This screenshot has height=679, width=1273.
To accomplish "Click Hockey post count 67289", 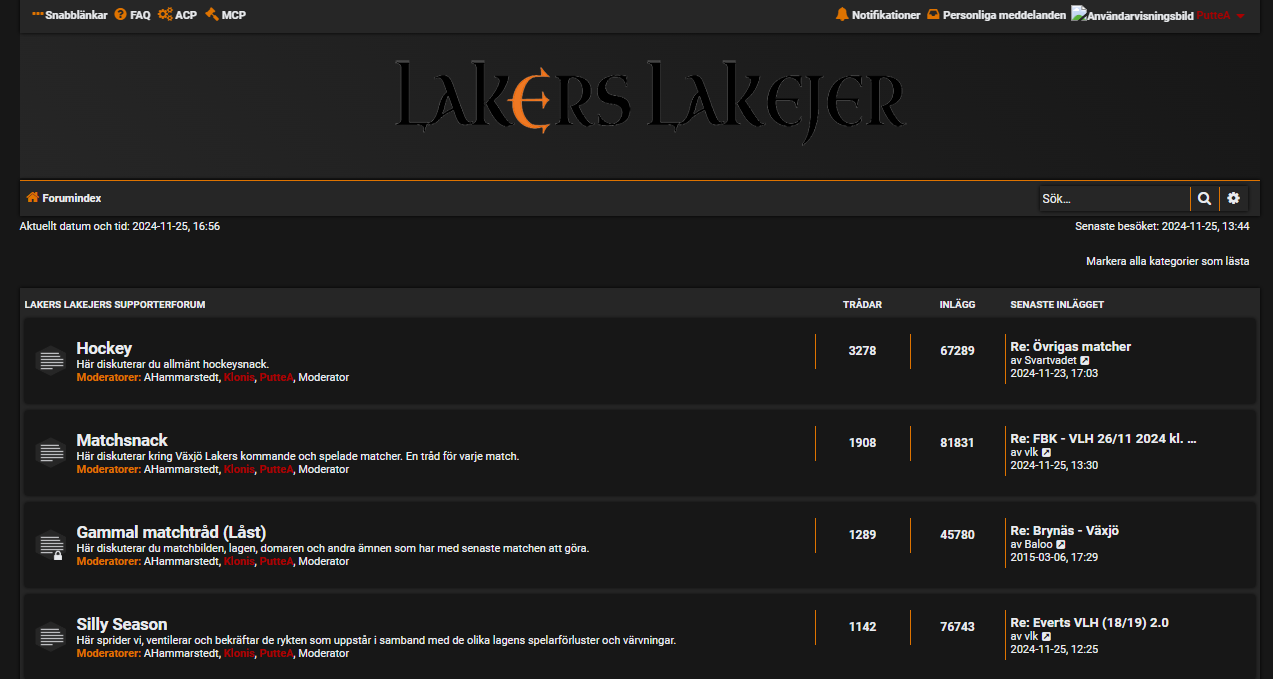I will (x=957, y=351).
